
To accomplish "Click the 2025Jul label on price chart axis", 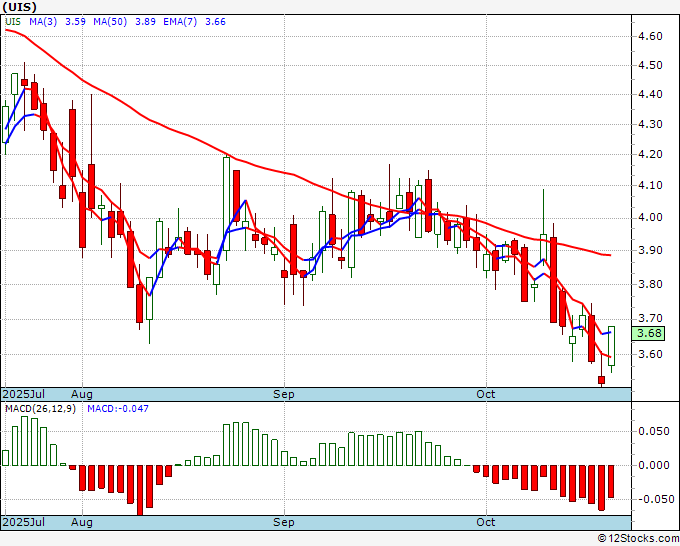I will point(24,394).
